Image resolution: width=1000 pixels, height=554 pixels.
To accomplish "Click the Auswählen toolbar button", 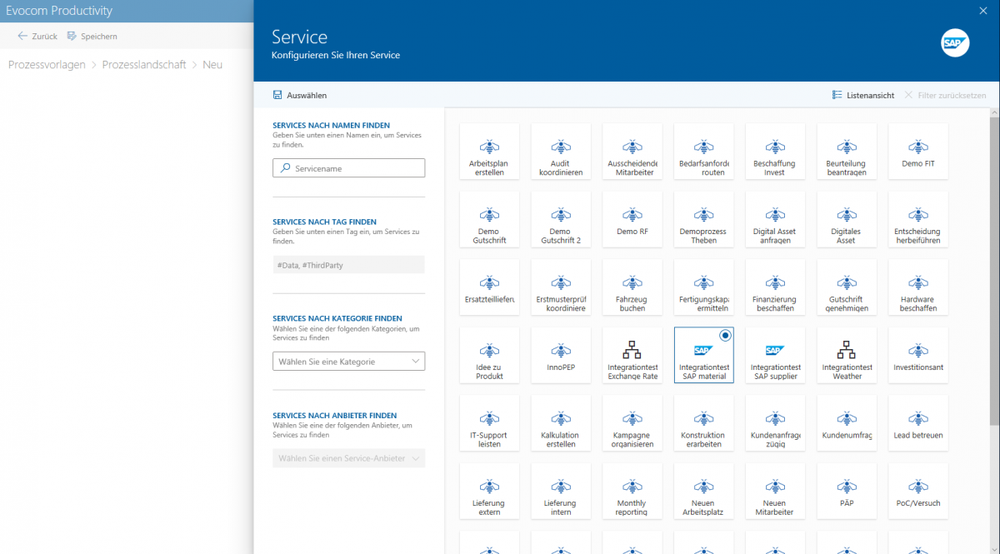I will 300,95.
